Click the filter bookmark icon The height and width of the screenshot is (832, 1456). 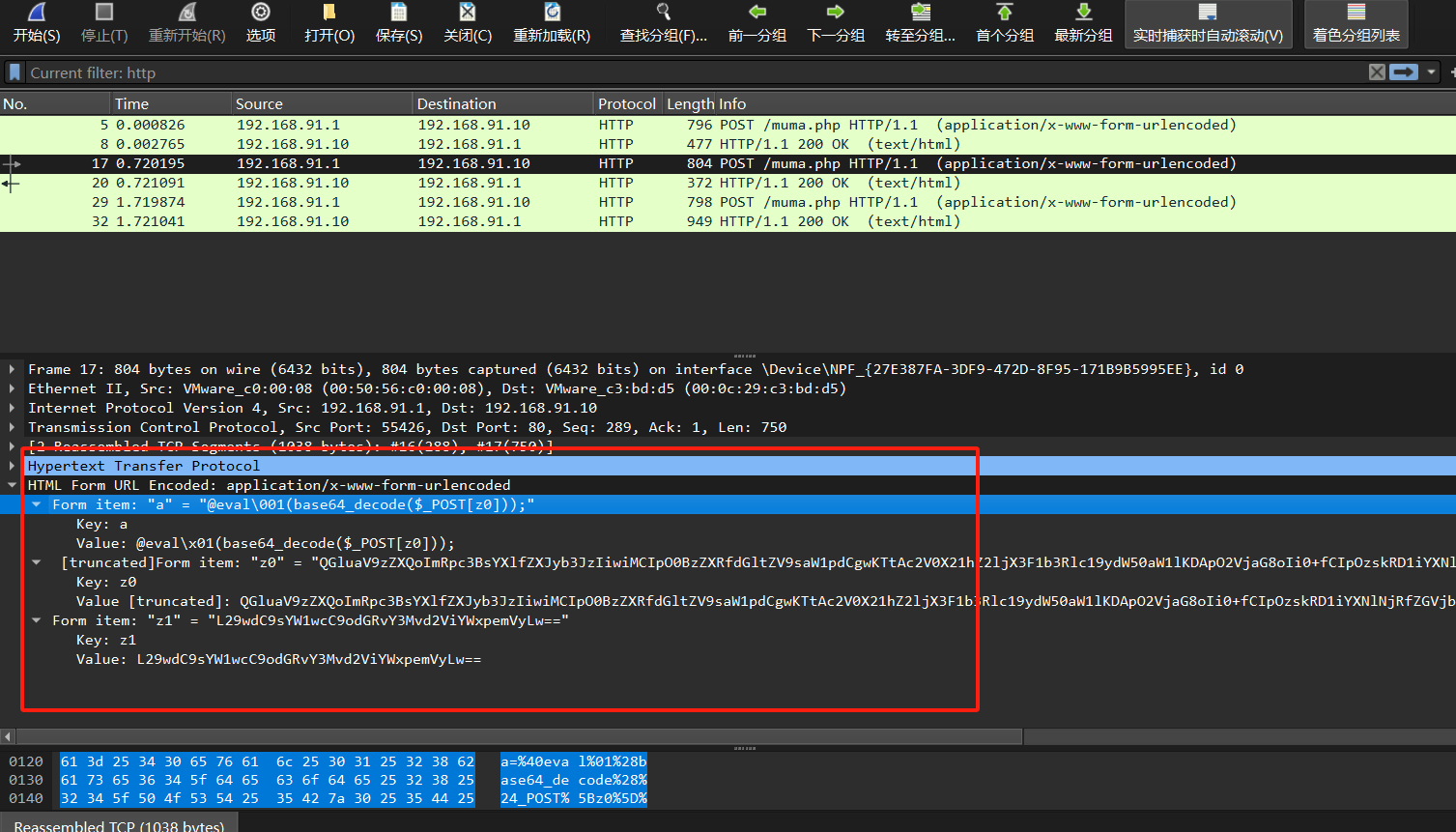pos(14,72)
